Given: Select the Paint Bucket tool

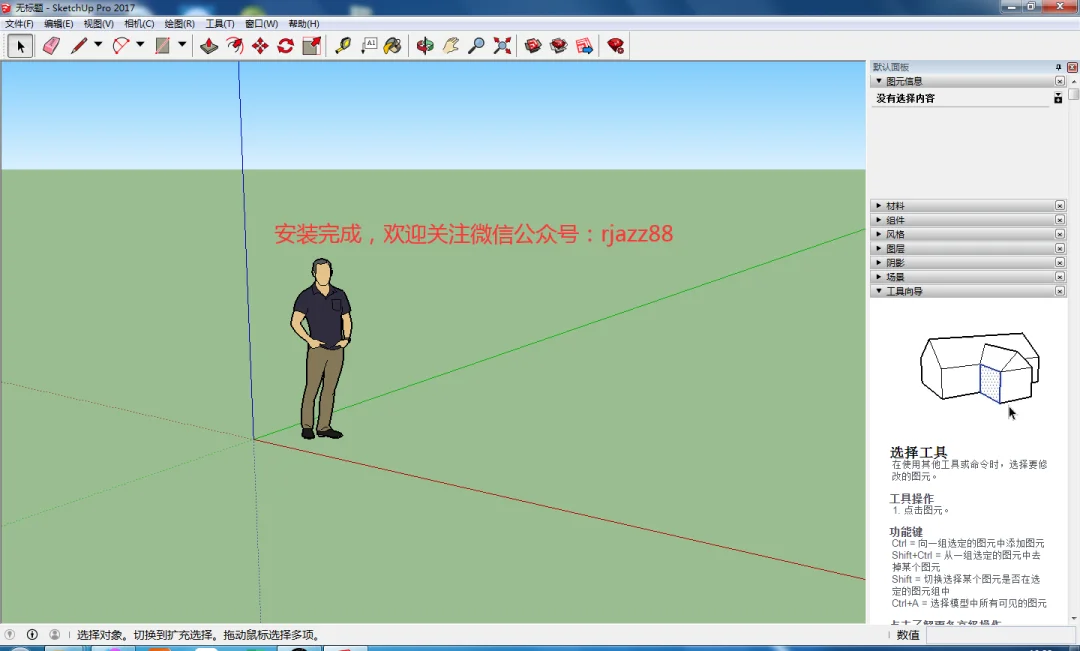Looking at the screenshot, I should 393,46.
